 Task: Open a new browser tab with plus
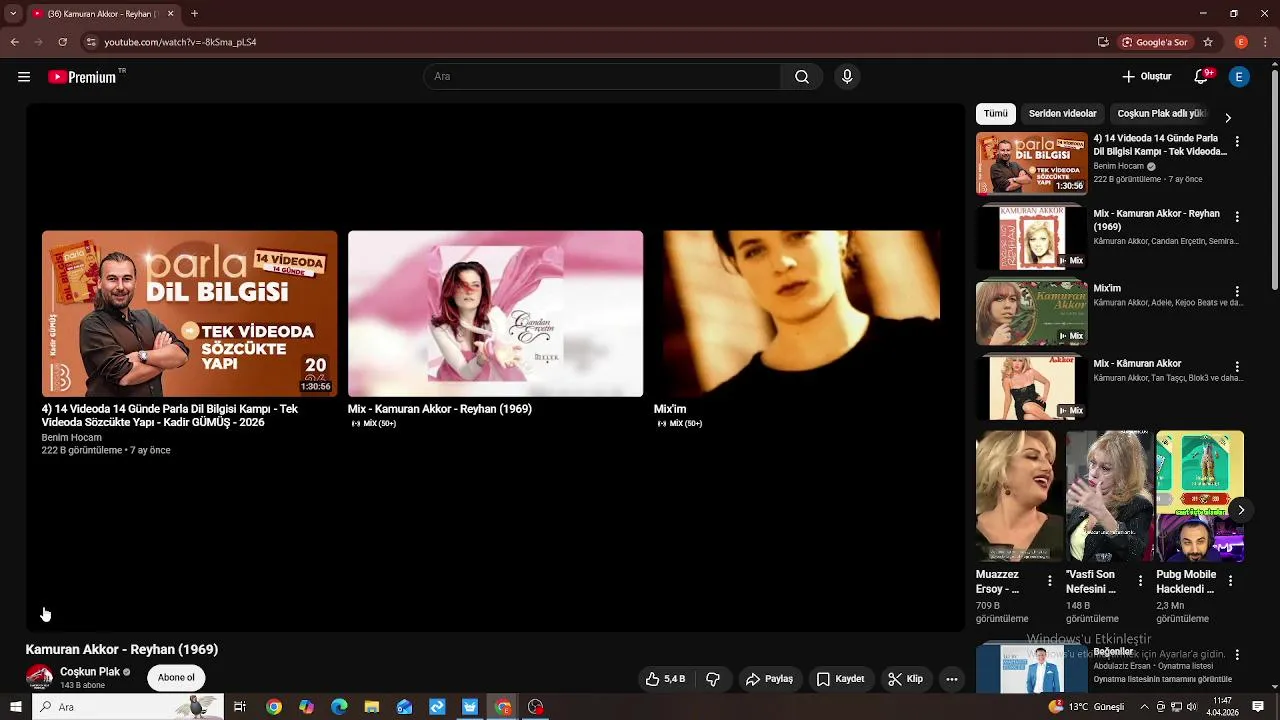(x=194, y=14)
